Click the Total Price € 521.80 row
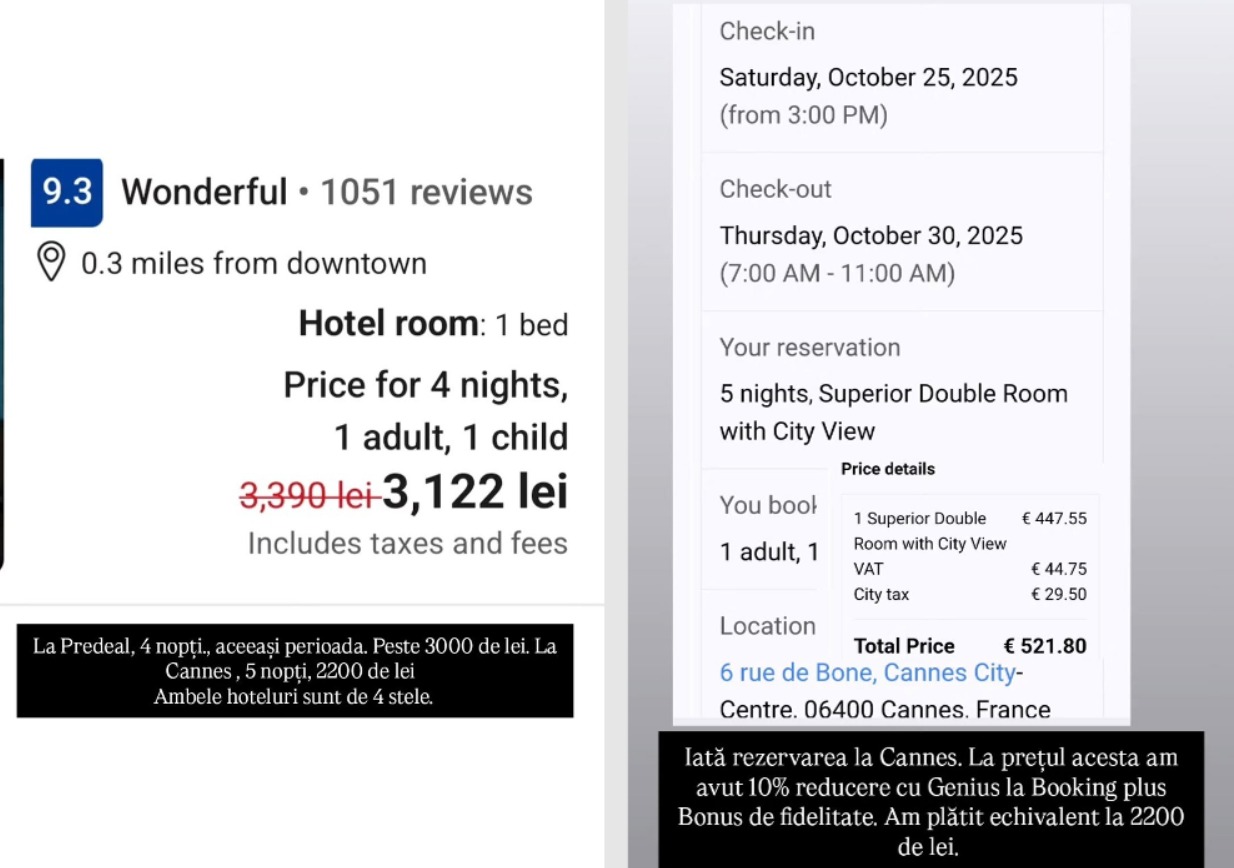Screen dimensions: 1234x868 (x=969, y=646)
